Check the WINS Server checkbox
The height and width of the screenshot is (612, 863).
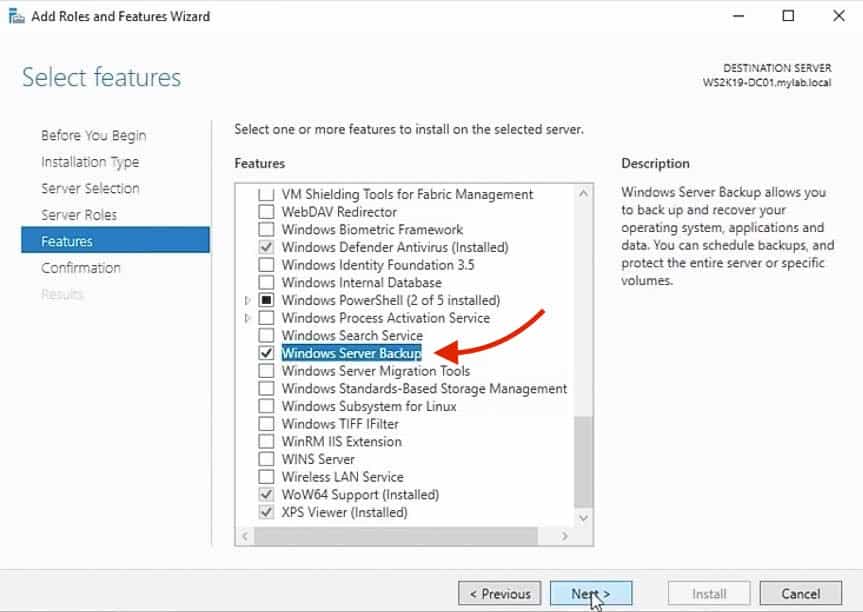click(266, 458)
